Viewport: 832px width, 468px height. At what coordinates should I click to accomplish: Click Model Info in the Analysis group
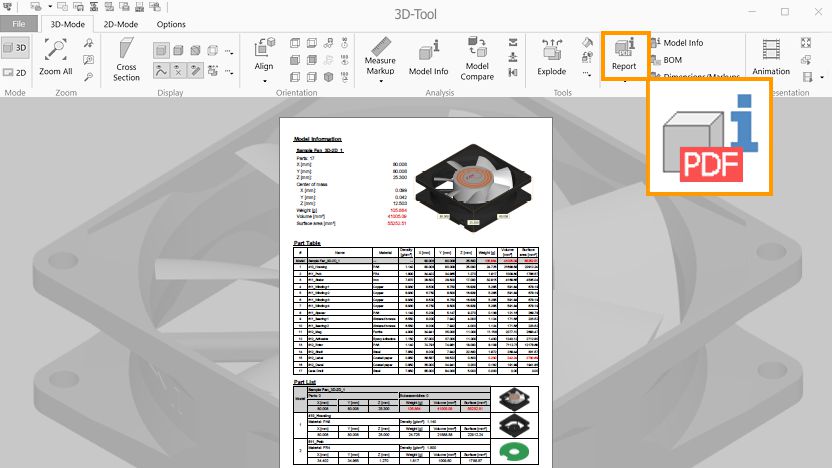point(428,58)
